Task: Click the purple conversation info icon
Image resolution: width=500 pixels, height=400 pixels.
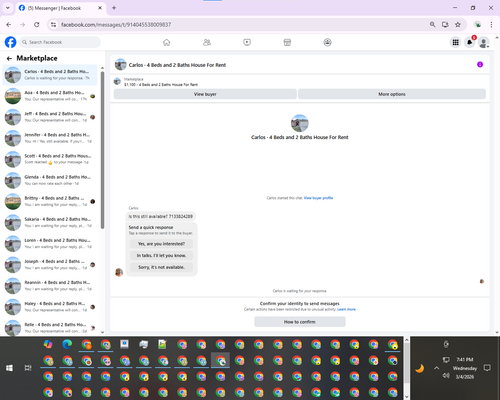Action: 480,64
